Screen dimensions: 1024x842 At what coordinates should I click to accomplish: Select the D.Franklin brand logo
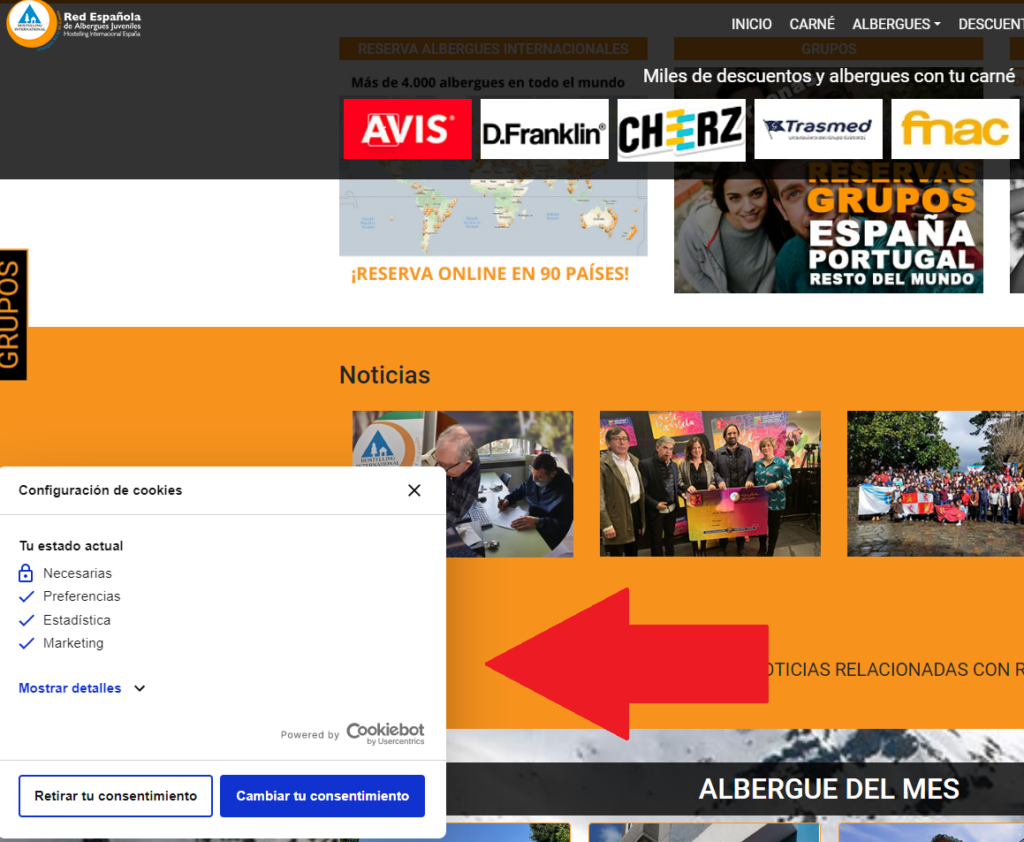pyautogui.click(x=544, y=129)
